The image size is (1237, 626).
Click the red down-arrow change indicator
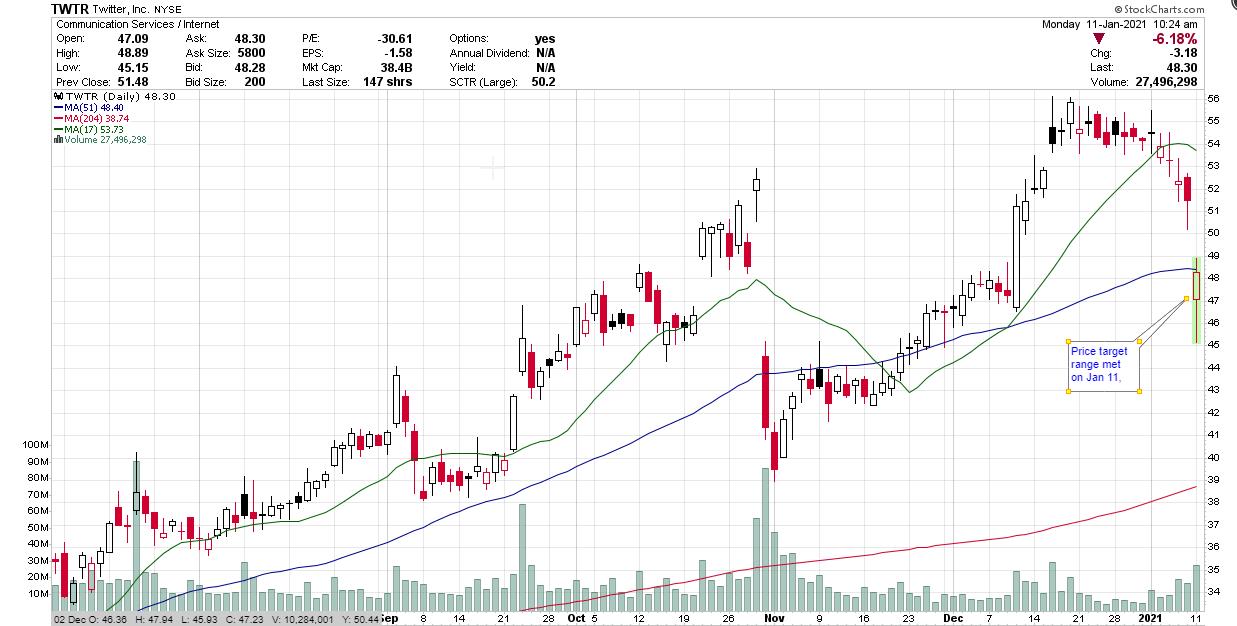click(1101, 38)
